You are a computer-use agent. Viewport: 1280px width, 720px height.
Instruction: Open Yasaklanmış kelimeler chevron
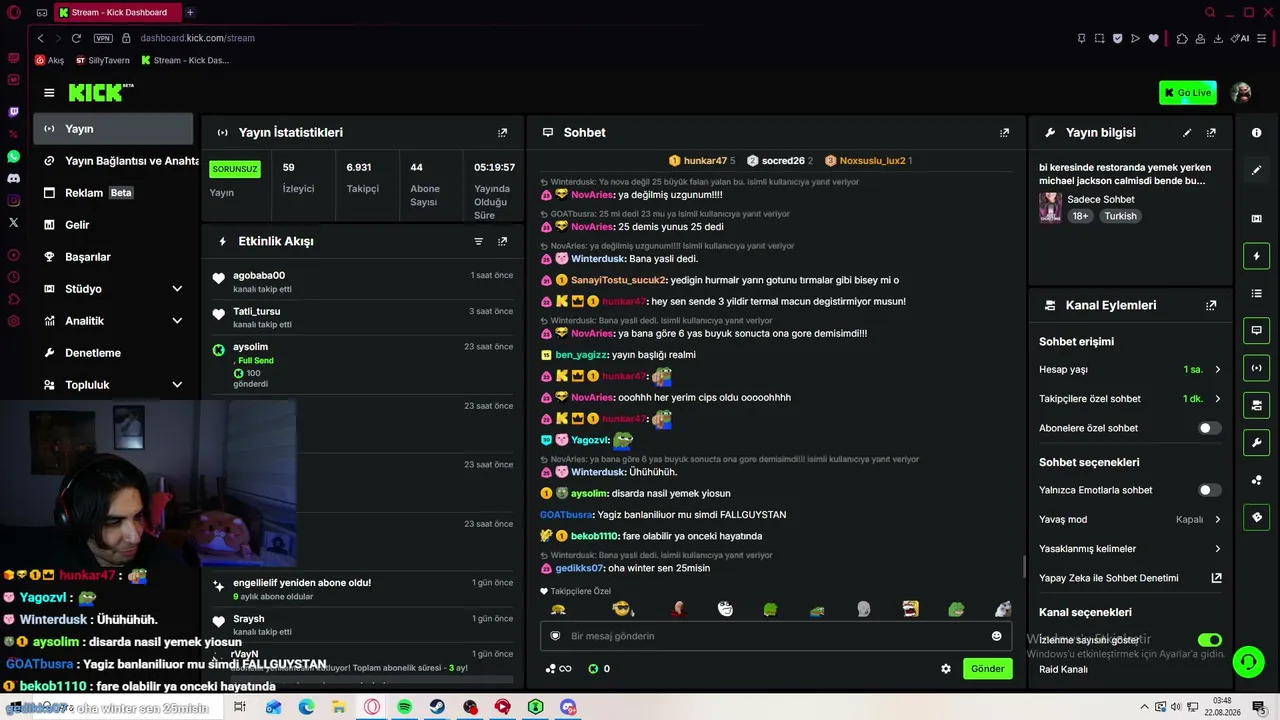click(1217, 549)
